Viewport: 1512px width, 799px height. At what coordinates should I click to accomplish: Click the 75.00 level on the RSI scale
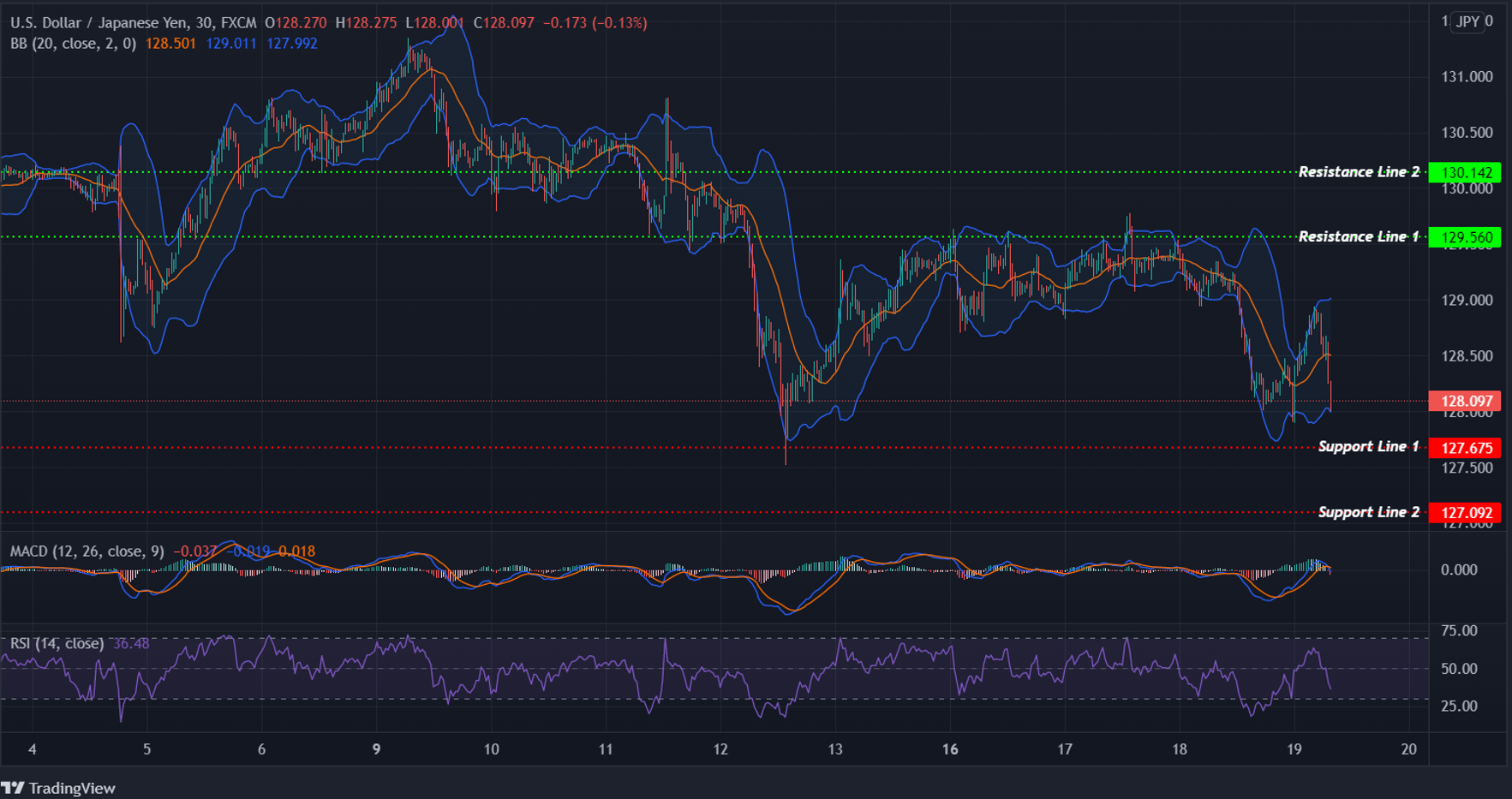(x=1458, y=631)
